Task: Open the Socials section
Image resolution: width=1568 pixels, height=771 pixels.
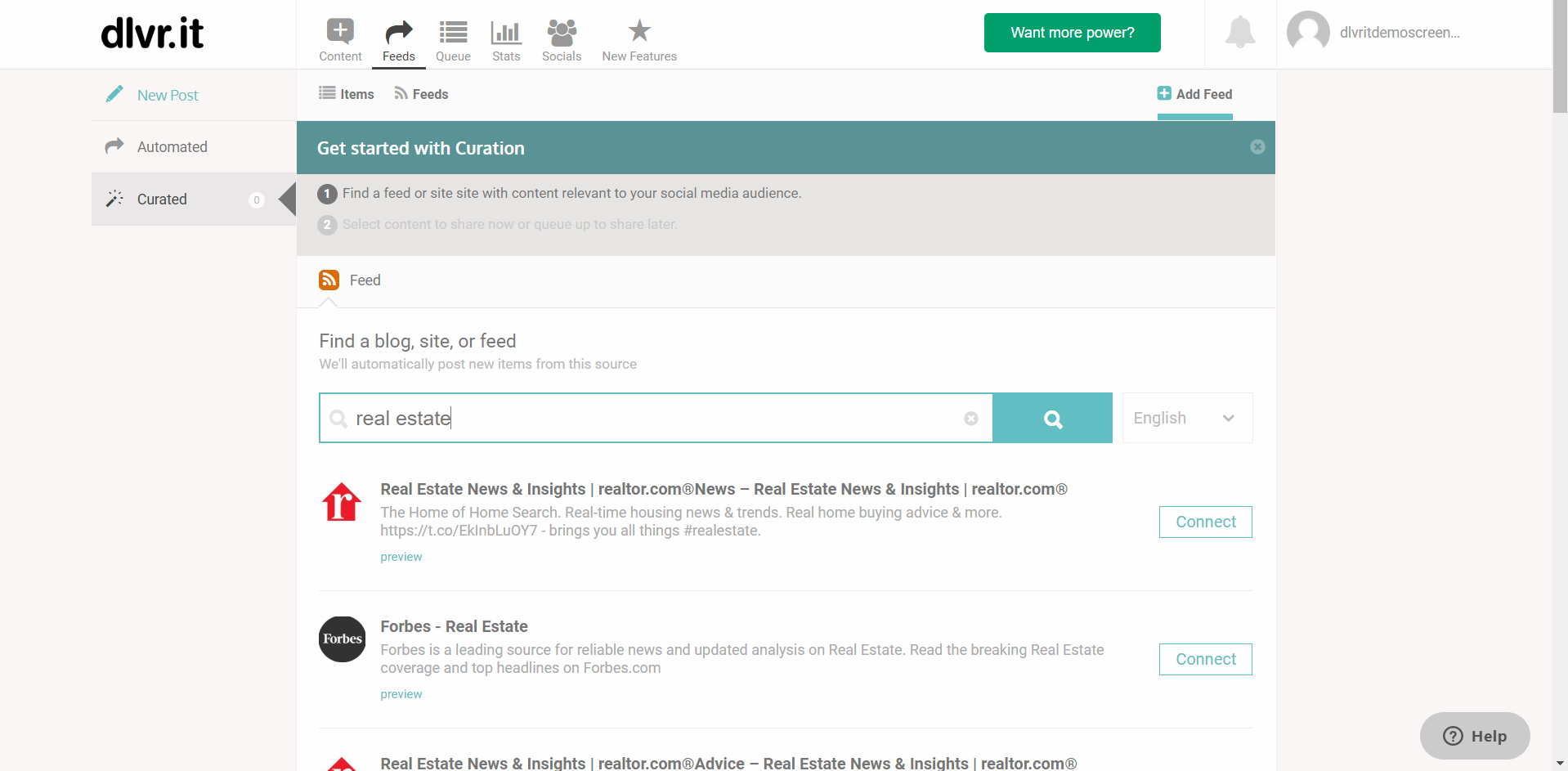Action: [x=562, y=40]
